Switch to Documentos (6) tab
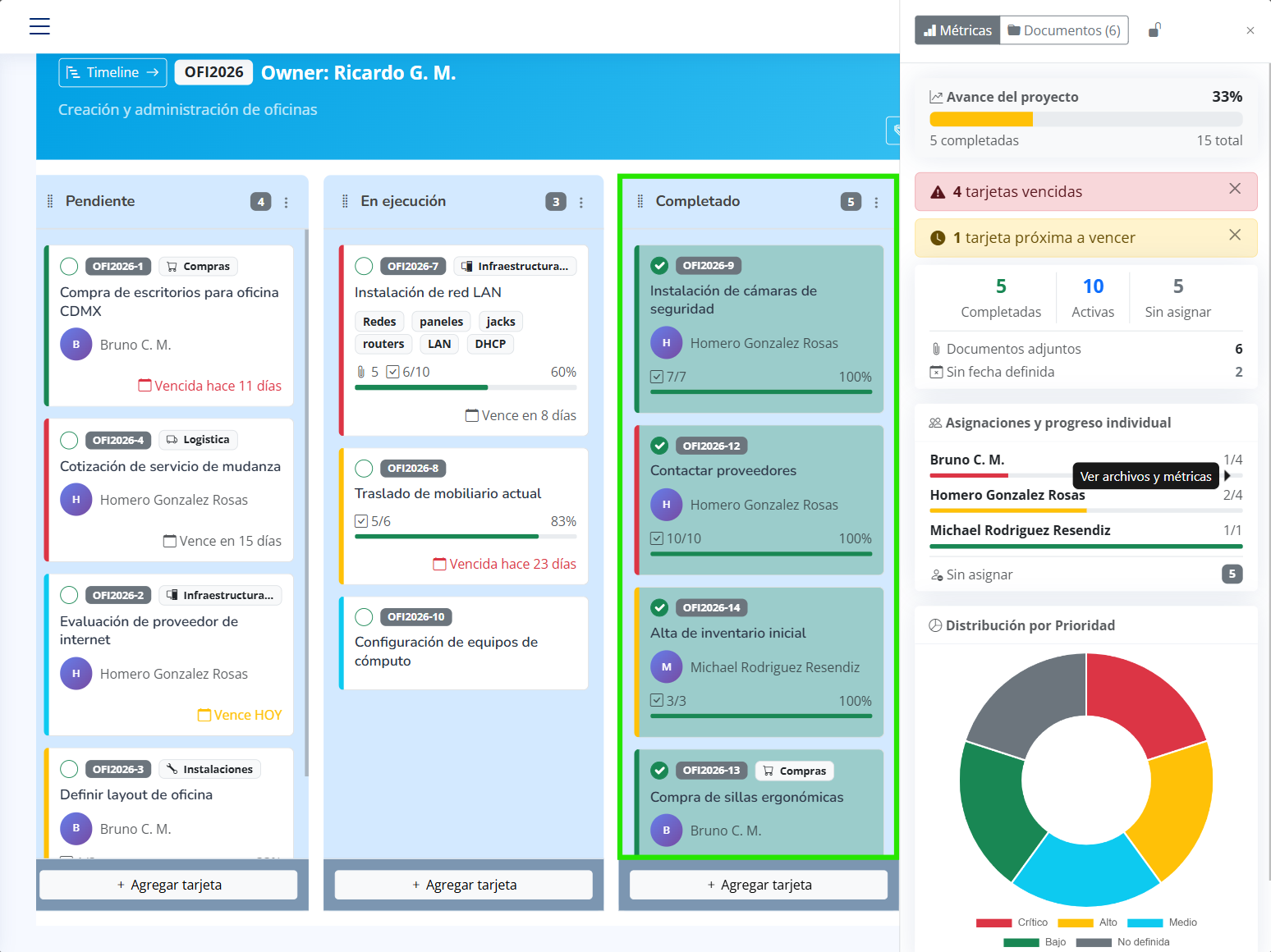Image resolution: width=1271 pixels, height=952 pixels. [1064, 30]
